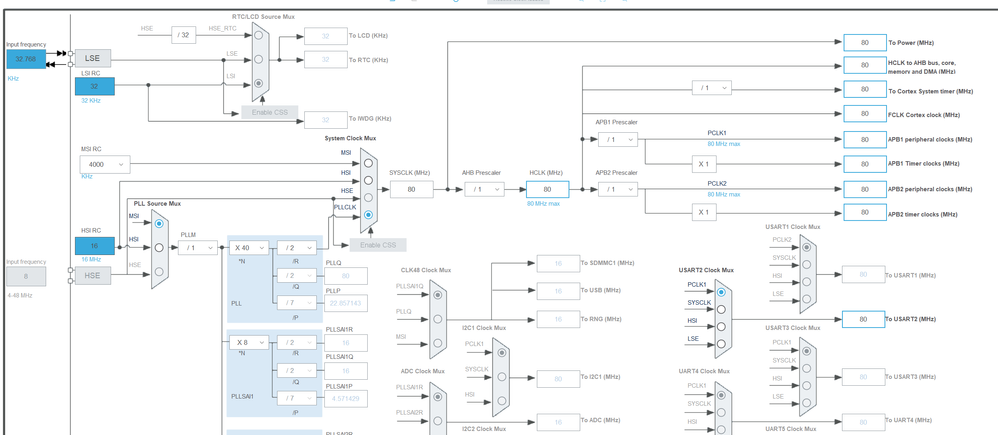Screen dimensions: 998x435
Task: Open the APB1 Prescaler dropdown
Action: point(617,139)
